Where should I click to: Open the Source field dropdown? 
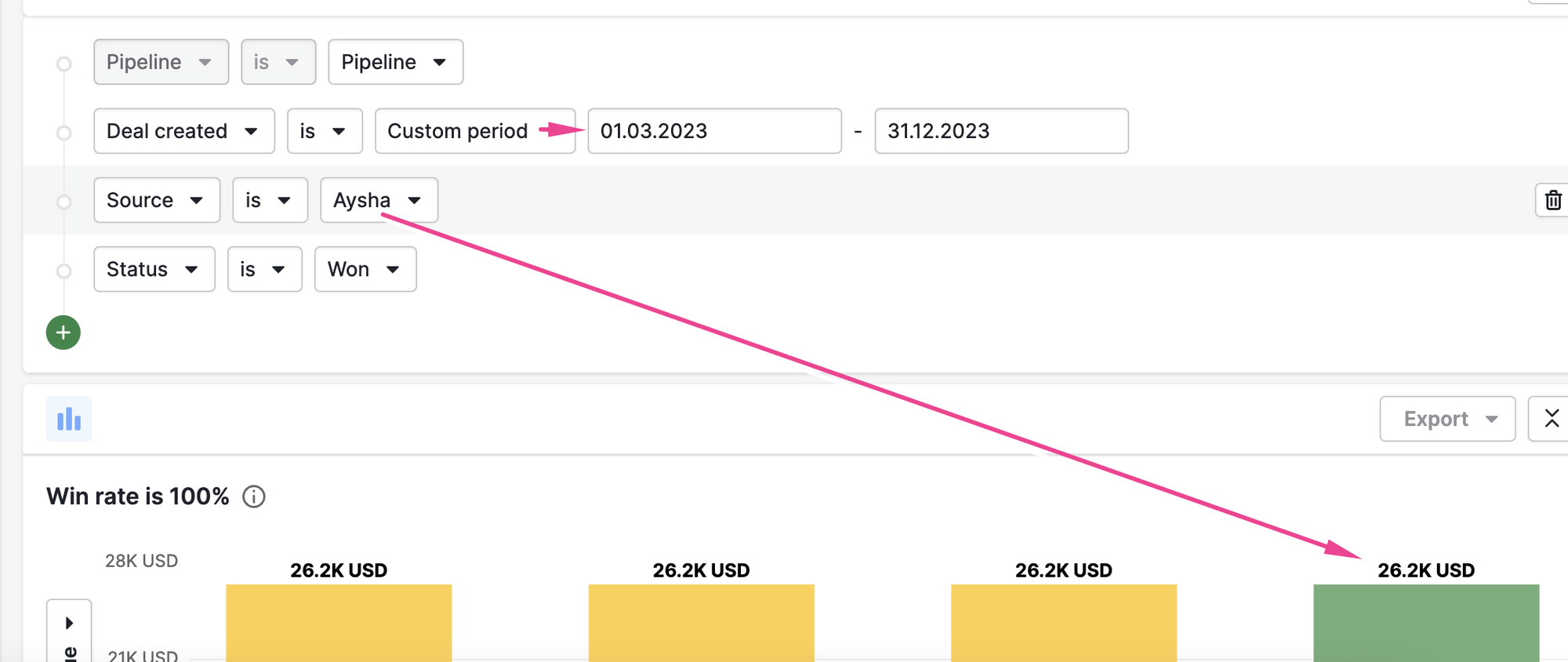tap(157, 200)
